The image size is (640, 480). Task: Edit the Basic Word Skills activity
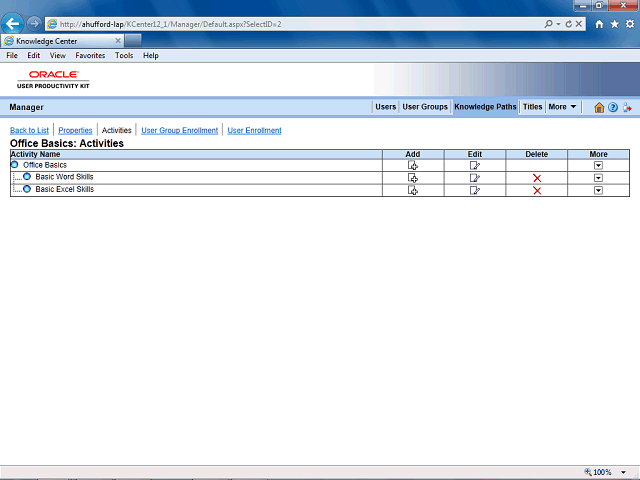pyautogui.click(x=475, y=178)
